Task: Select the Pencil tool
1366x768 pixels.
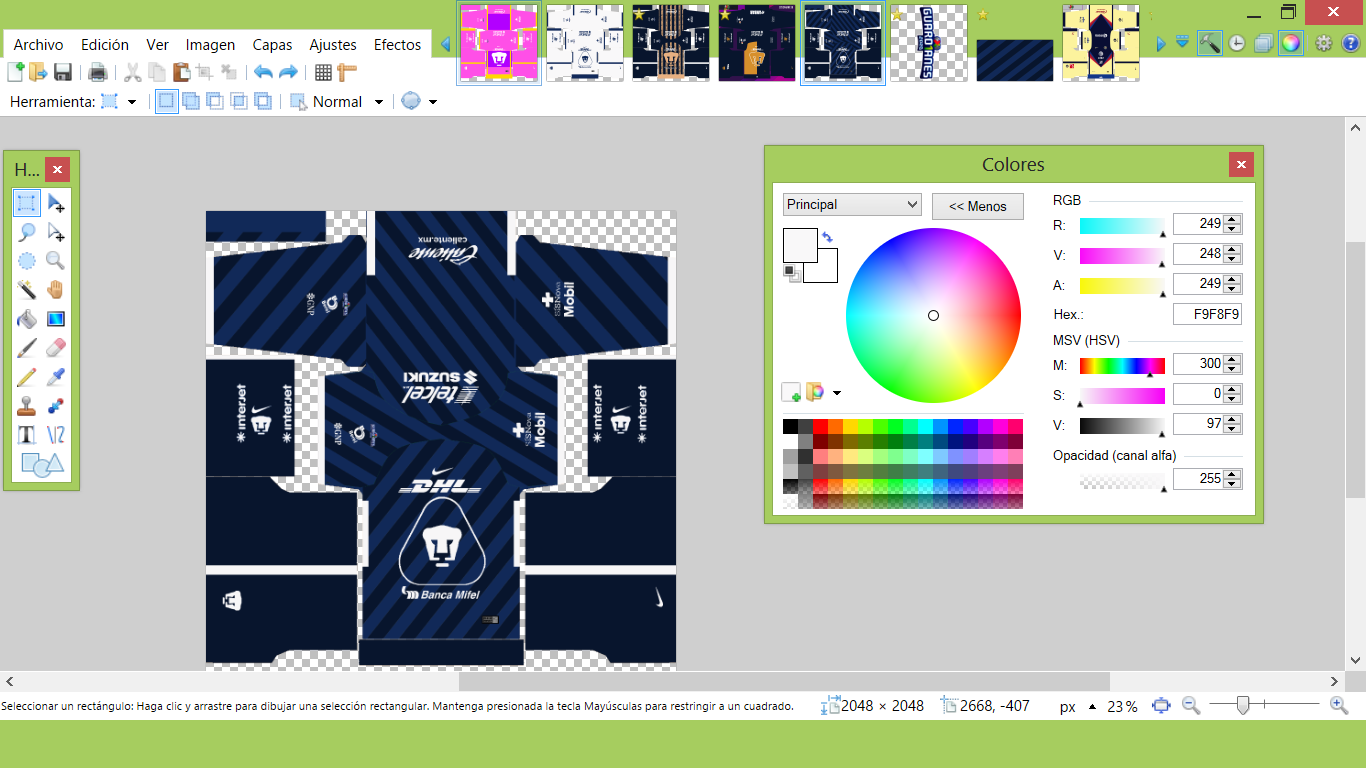Action: click(x=27, y=377)
